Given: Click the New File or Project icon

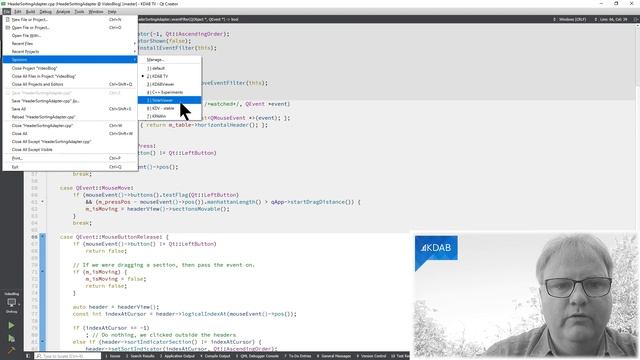Looking at the screenshot, I should [7, 20].
